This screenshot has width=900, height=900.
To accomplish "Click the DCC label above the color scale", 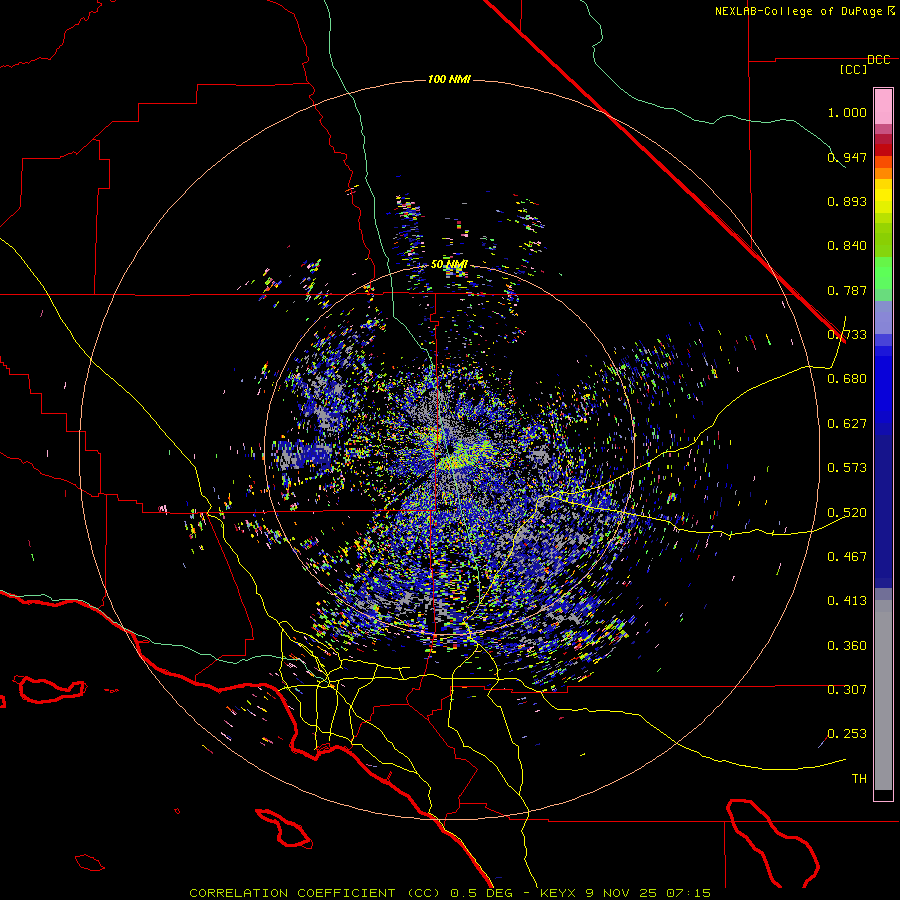I will [878, 60].
